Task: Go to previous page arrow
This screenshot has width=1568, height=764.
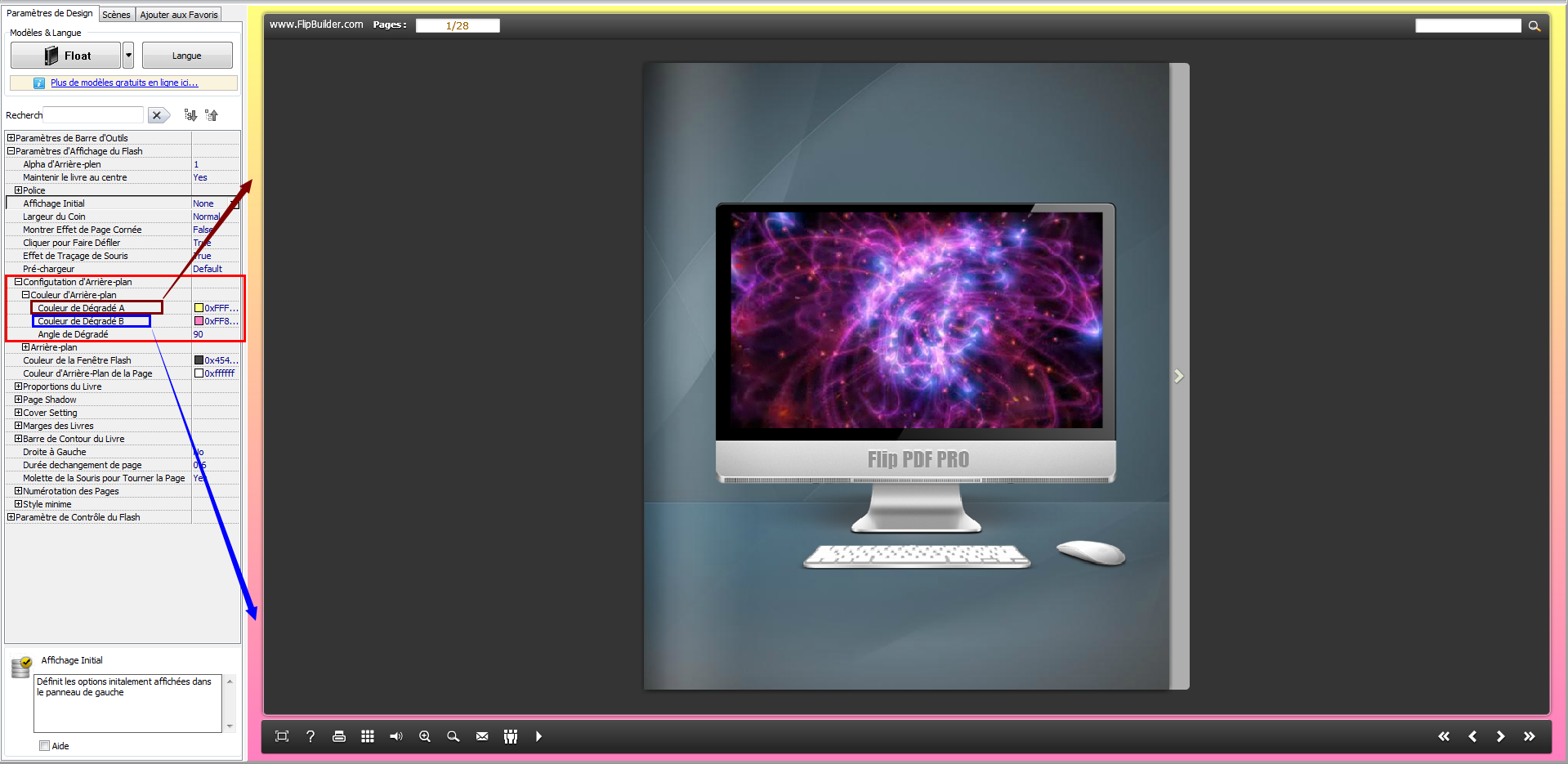Action: pos(1472,736)
